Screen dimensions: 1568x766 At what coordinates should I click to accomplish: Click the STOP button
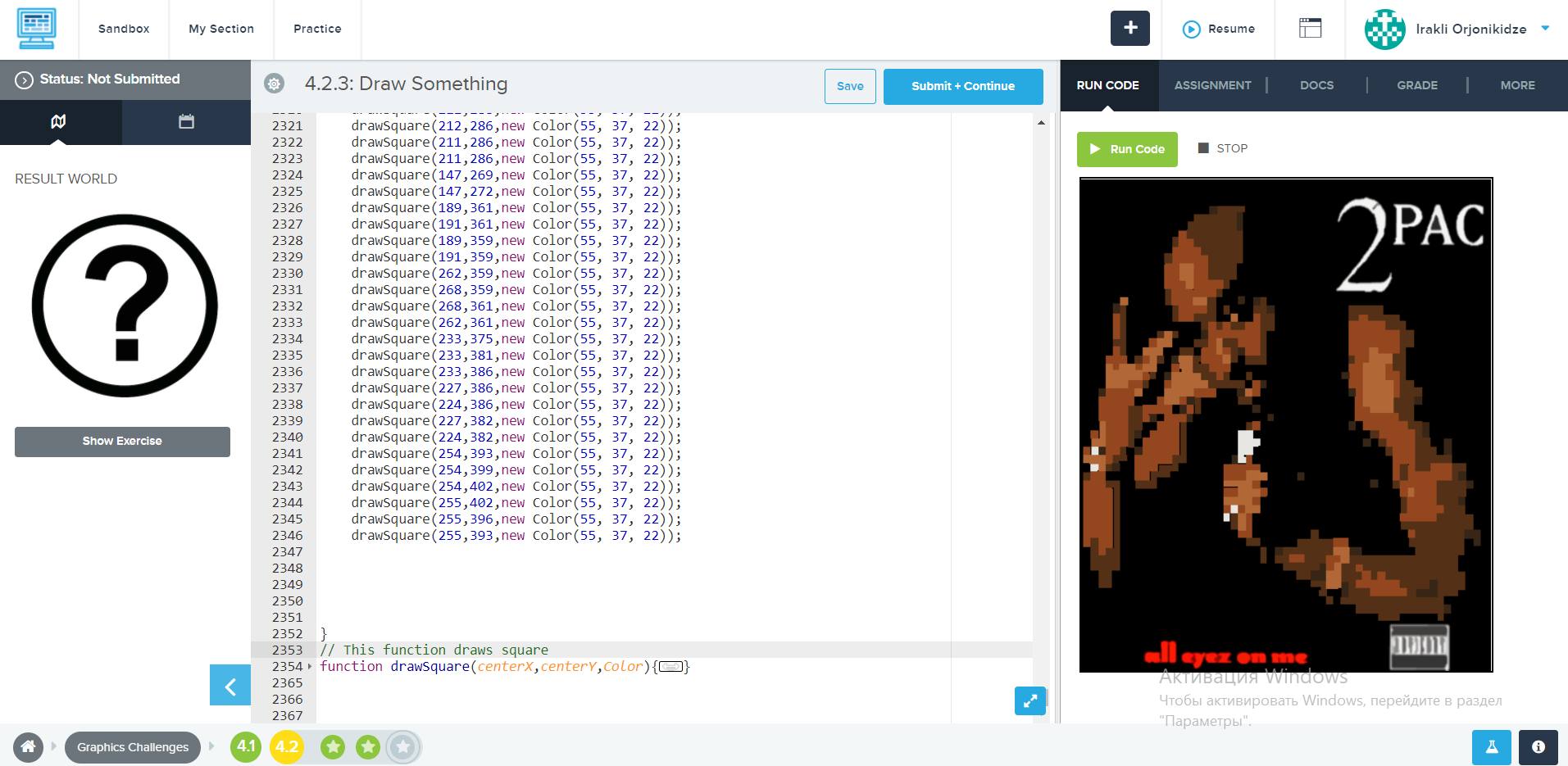point(1223,148)
